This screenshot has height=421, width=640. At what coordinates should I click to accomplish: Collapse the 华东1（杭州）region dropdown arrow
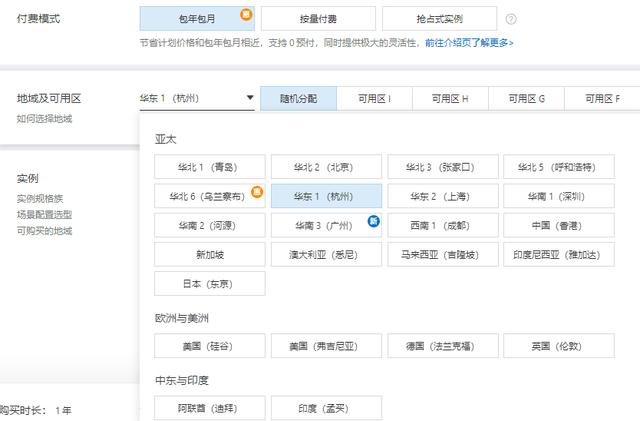[250, 98]
